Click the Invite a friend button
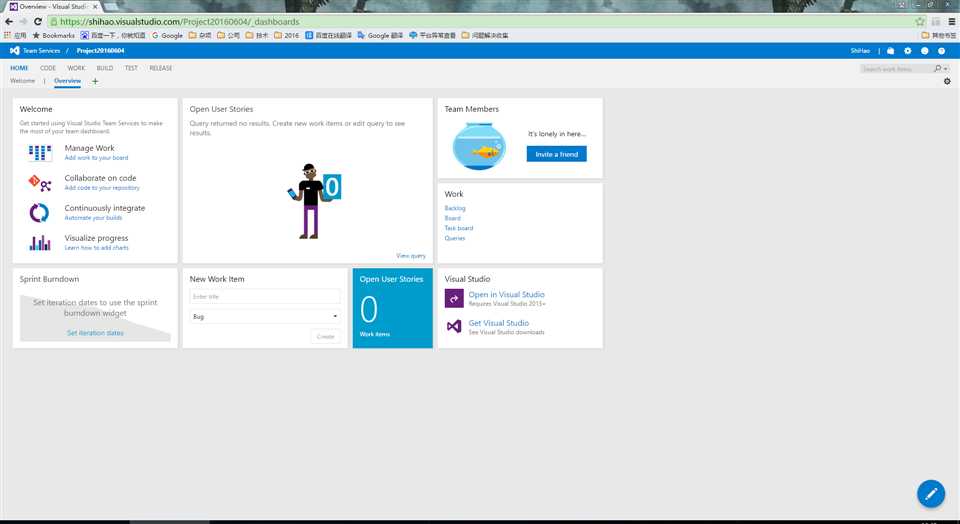Screen dimensions: 960x524 pos(557,154)
